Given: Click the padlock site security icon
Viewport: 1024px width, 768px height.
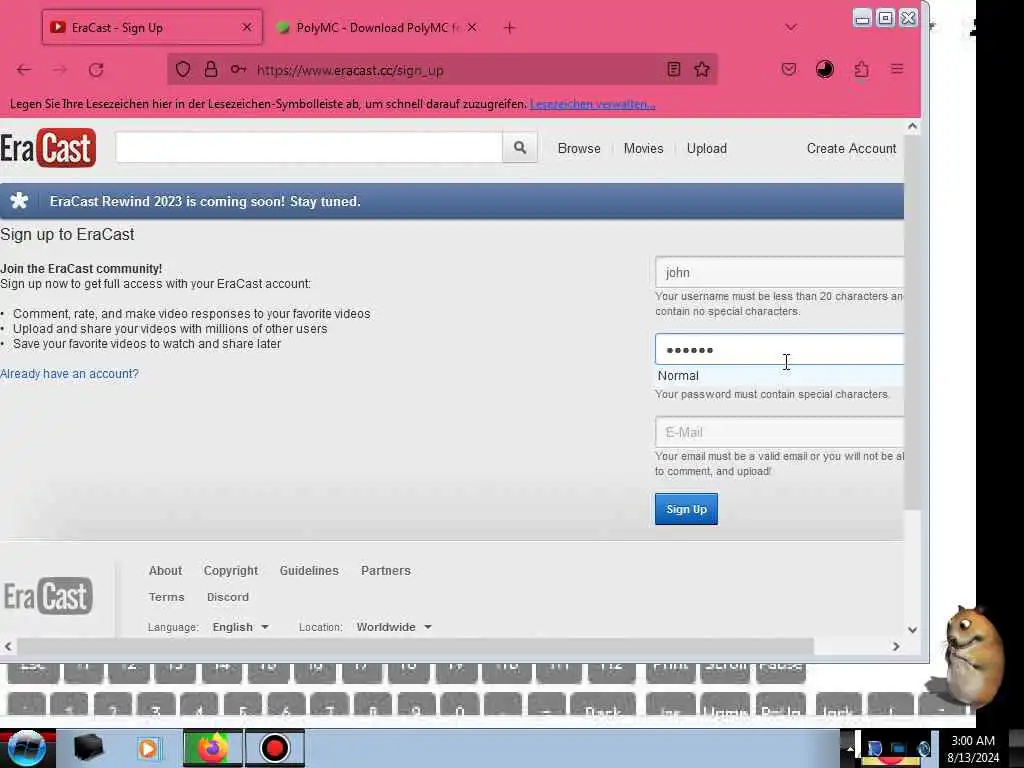Looking at the screenshot, I should point(210,69).
